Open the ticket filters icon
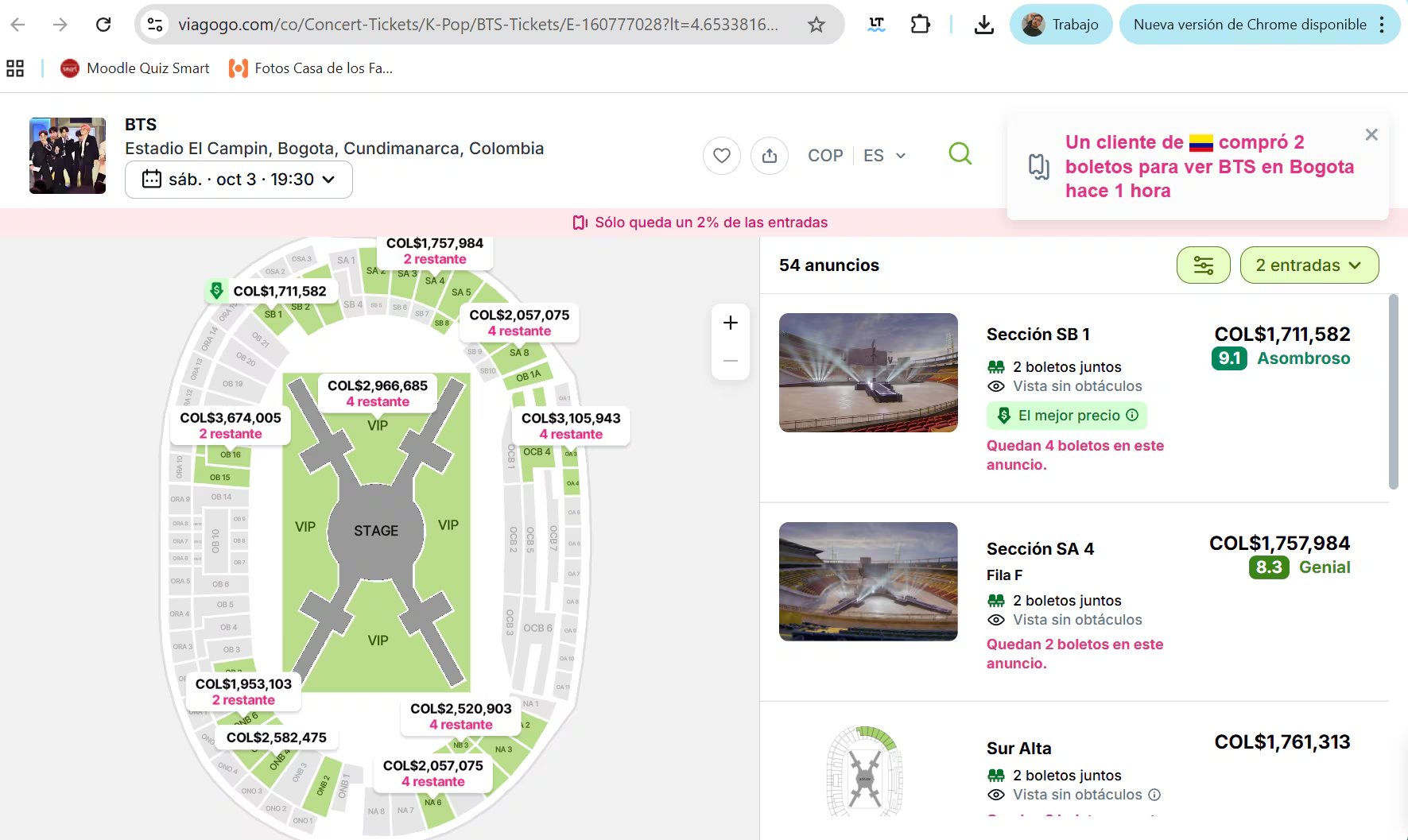Viewport: 1408px width, 840px height. pos(1203,265)
